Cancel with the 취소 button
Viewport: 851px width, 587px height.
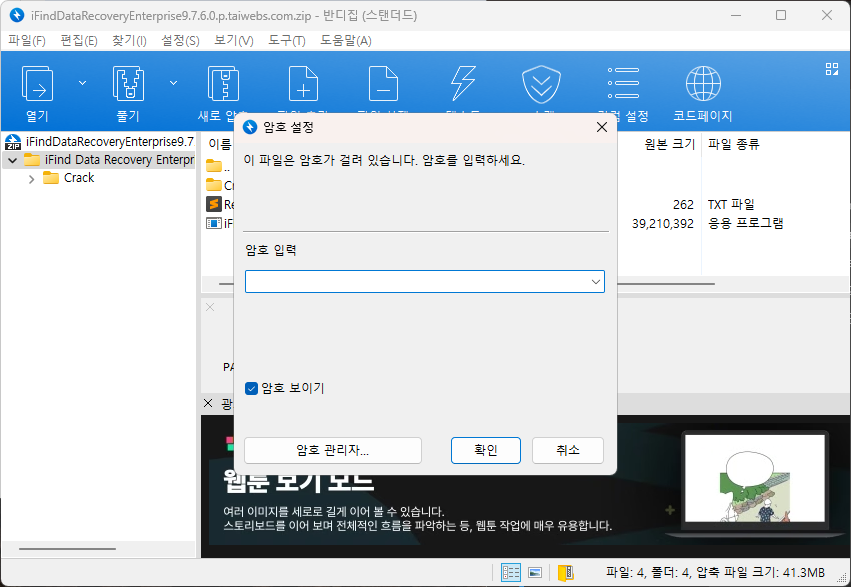coord(568,450)
